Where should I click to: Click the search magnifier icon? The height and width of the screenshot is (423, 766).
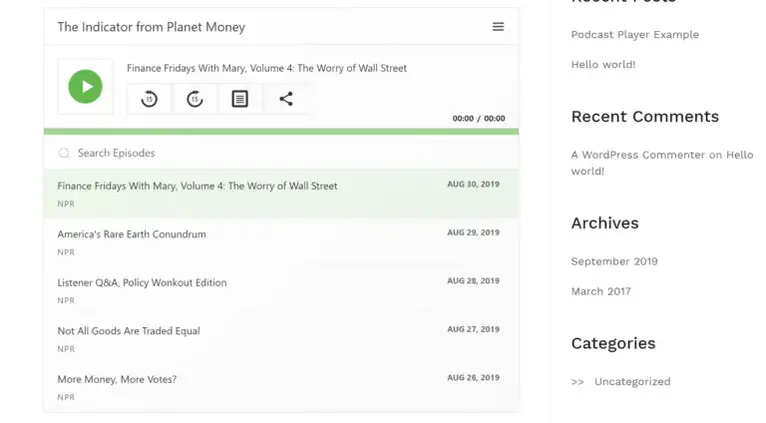[x=64, y=153]
